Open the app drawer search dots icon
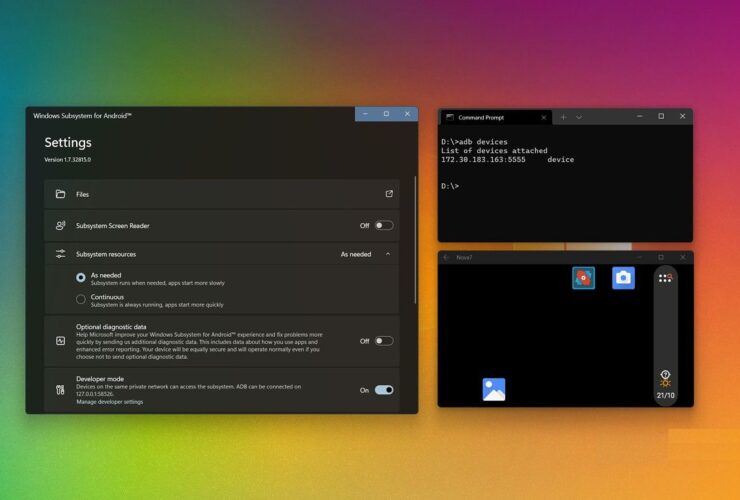The image size is (740, 500). coord(665,278)
